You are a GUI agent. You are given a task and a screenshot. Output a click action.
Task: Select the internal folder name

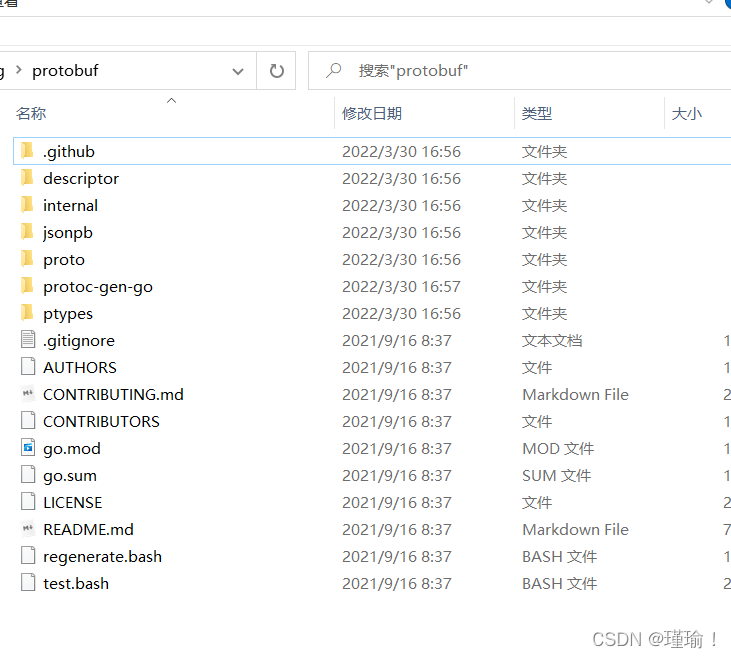[x=70, y=206]
